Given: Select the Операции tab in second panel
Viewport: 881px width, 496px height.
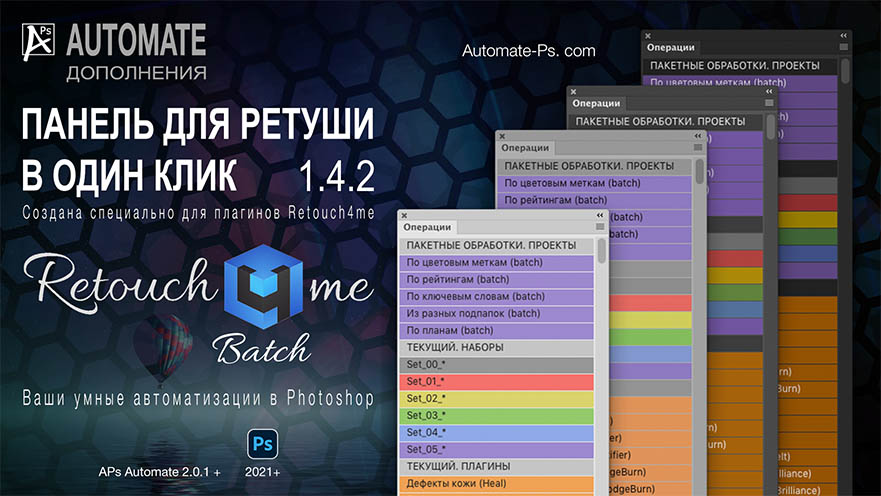Looking at the screenshot, I should point(525,148).
